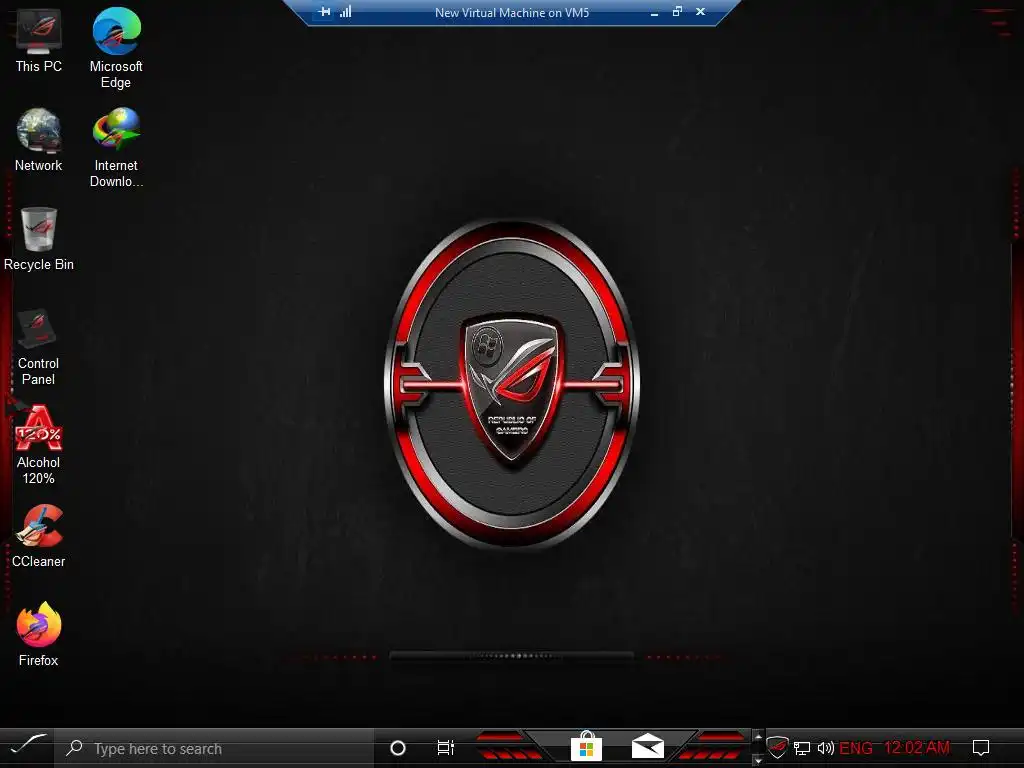
Task: Restore down the virtual machine window
Action: (677, 12)
